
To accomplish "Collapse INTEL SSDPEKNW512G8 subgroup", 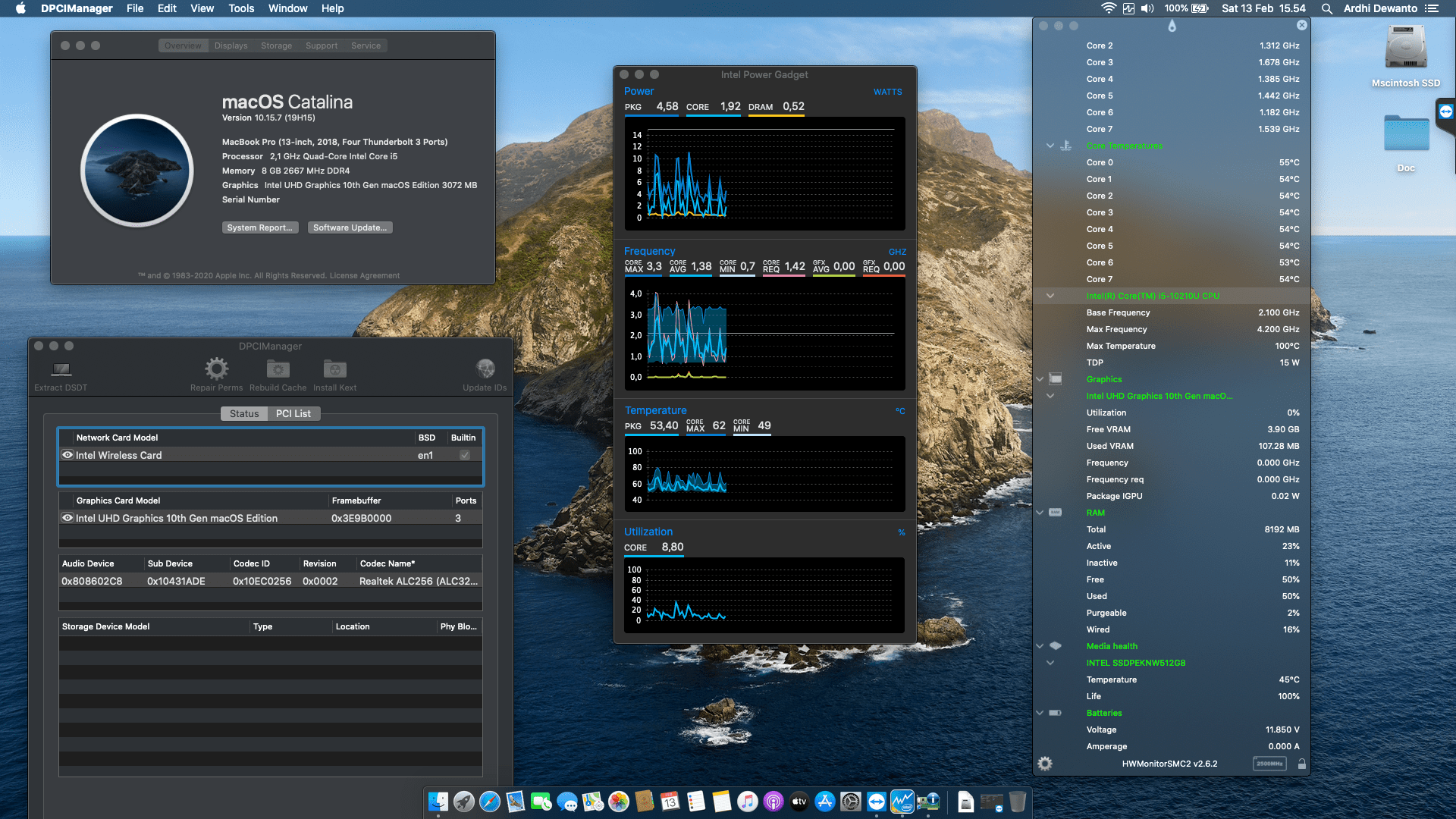I will (1050, 663).
